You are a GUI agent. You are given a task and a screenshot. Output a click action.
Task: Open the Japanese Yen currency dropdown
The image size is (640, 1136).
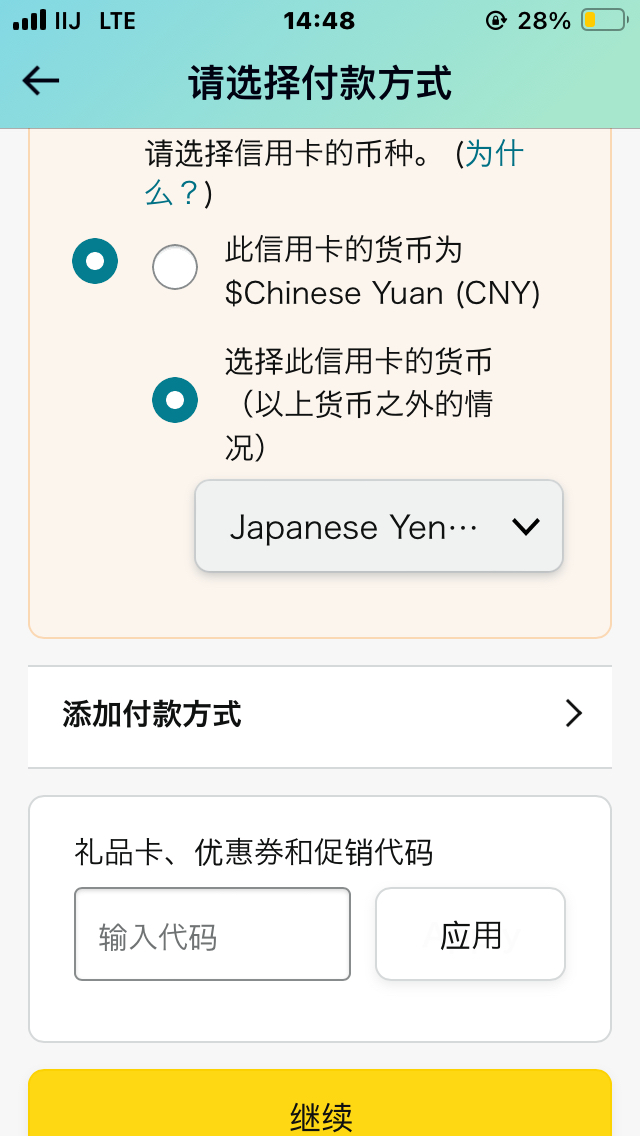tap(379, 526)
